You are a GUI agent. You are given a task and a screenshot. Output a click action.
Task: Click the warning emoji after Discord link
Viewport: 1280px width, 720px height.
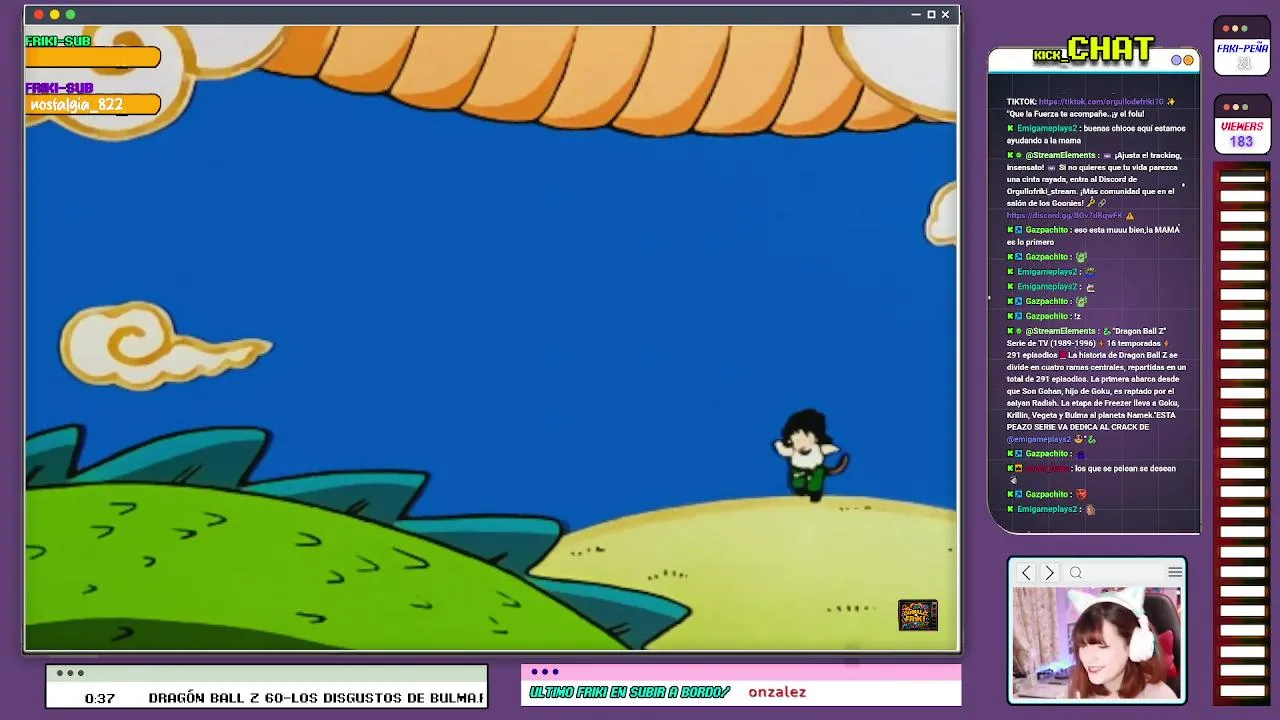coord(1130,216)
